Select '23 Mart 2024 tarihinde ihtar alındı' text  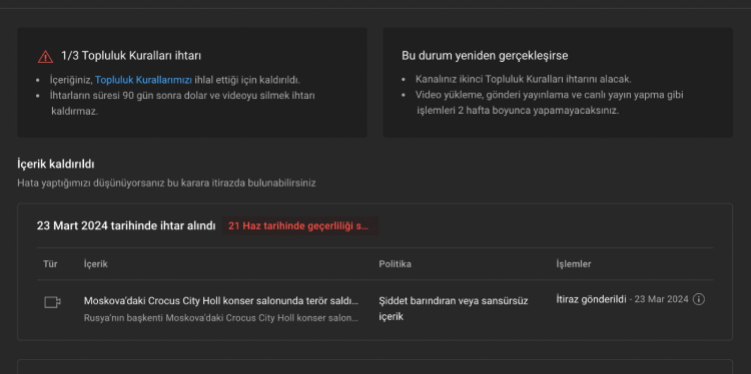[126, 226]
